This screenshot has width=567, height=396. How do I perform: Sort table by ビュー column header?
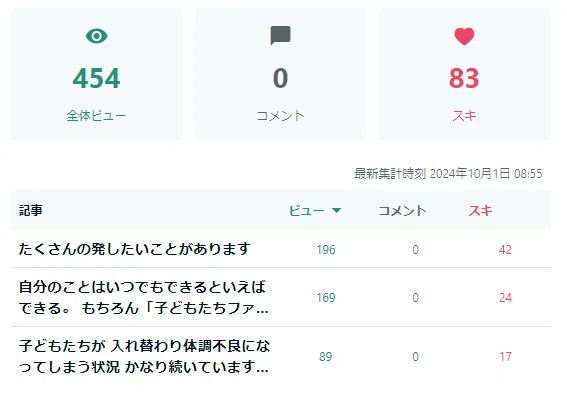pos(306,210)
